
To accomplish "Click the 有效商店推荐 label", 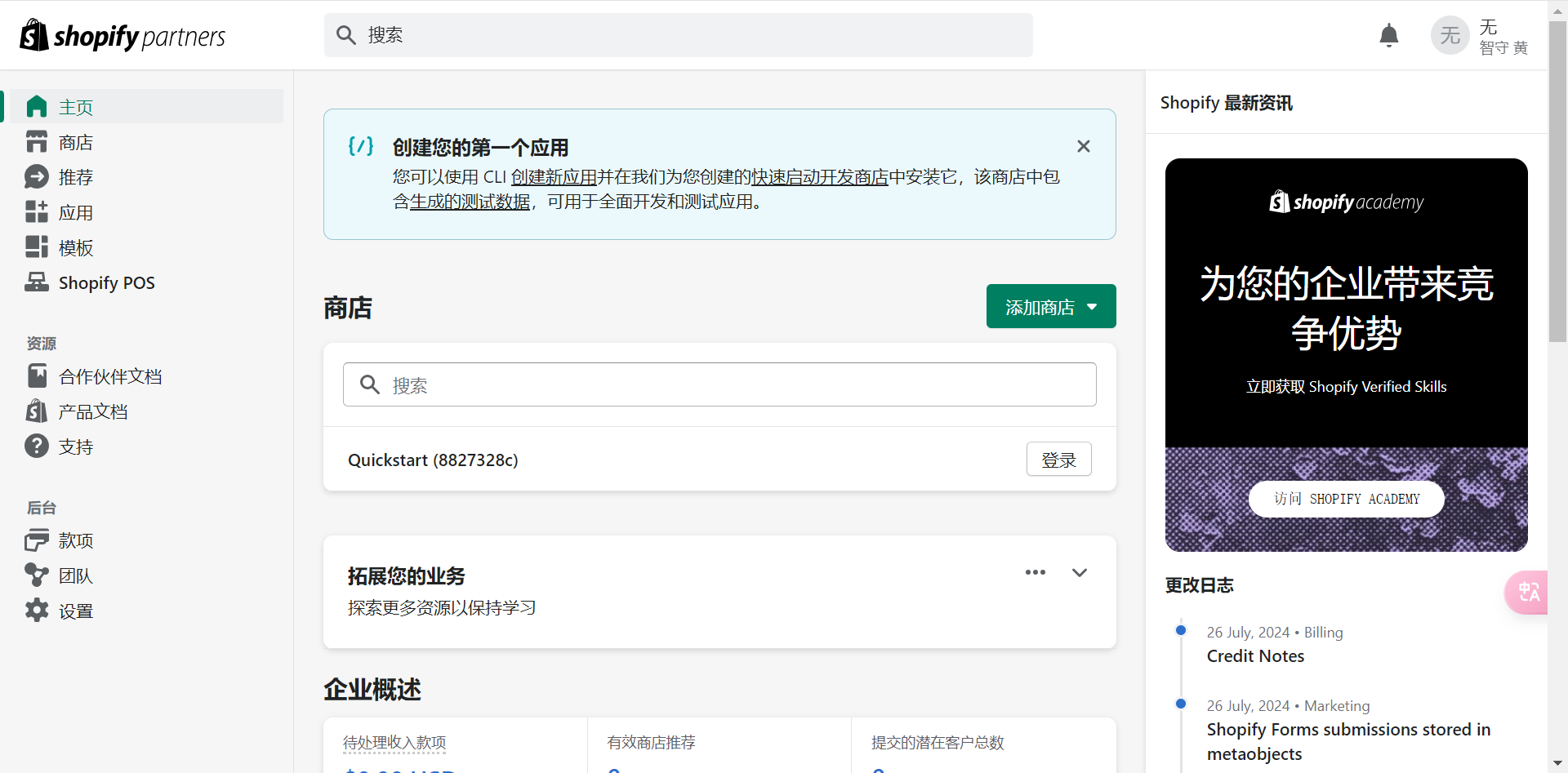I will tap(651, 743).
